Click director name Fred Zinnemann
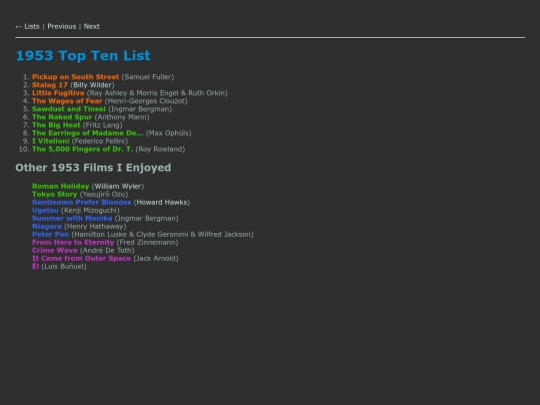The width and height of the screenshot is (540, 405). pos(147,242)
